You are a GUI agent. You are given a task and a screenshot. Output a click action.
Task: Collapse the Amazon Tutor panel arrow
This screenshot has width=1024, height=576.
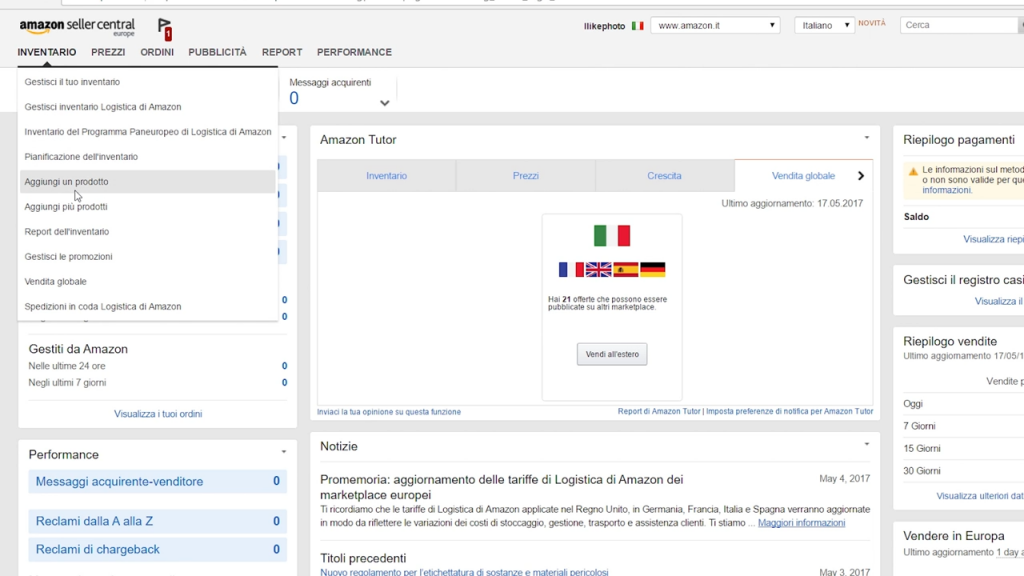[867, 138]
